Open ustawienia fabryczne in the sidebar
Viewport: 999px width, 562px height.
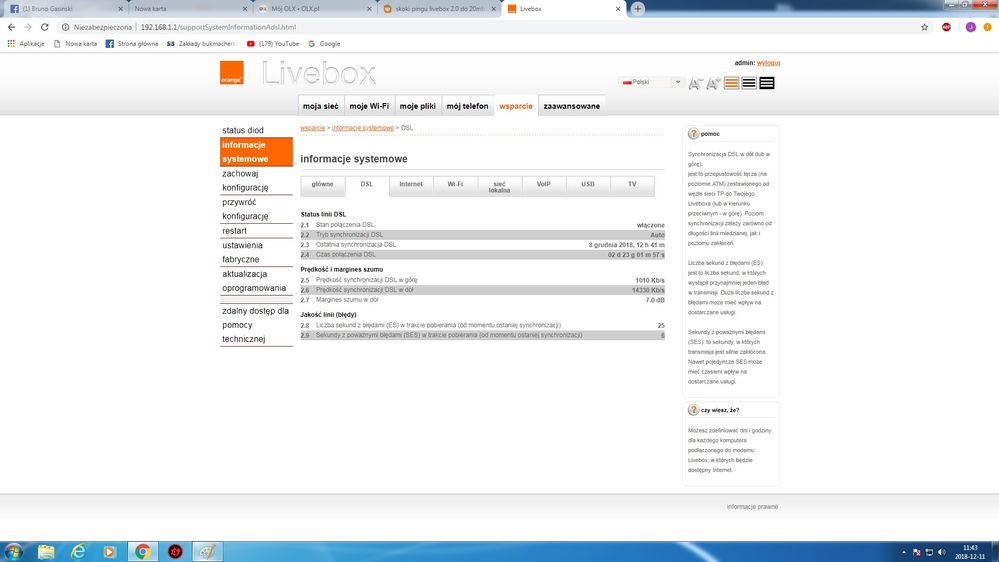tap(256, 252)
